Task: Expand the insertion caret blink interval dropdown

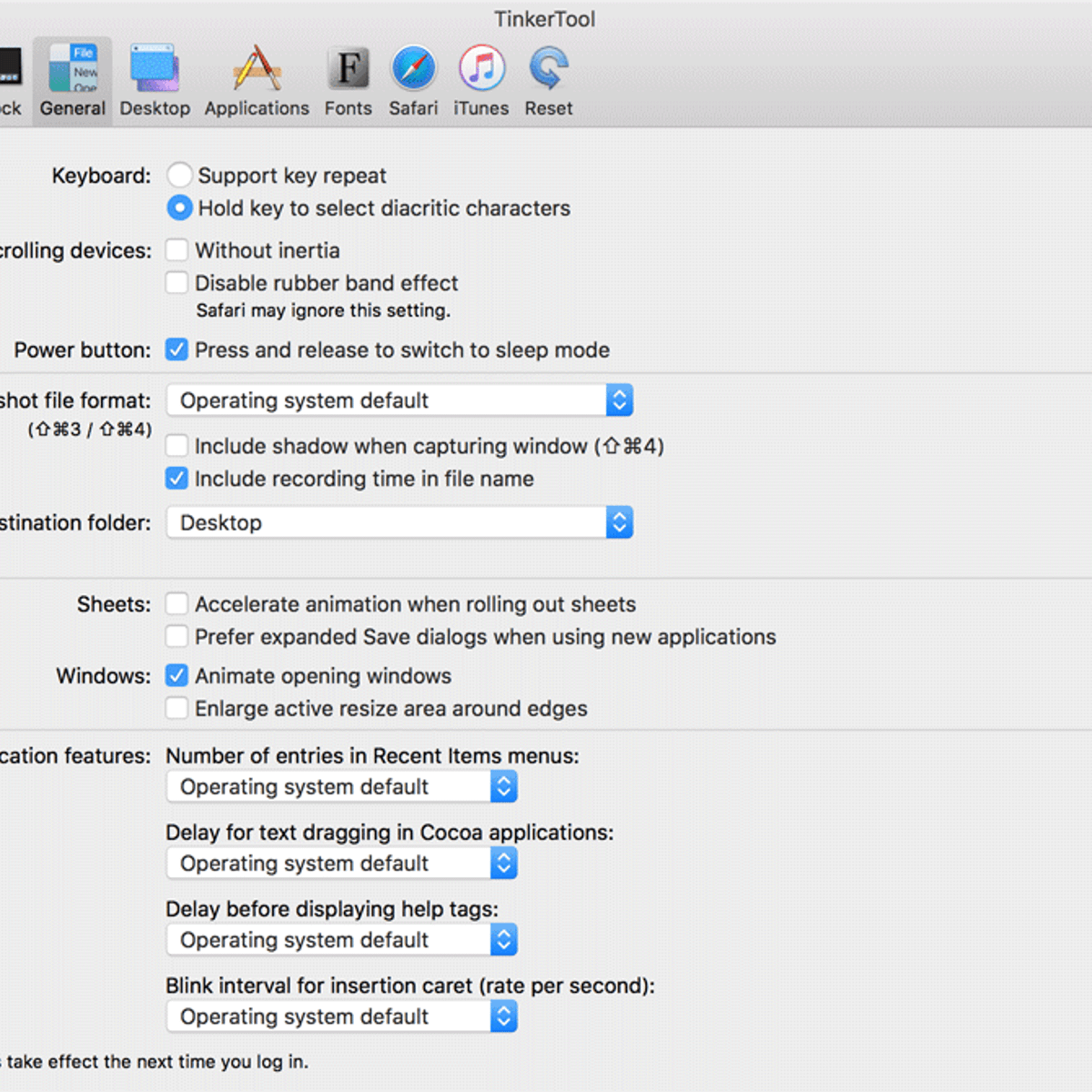Action: (342, 1016)
